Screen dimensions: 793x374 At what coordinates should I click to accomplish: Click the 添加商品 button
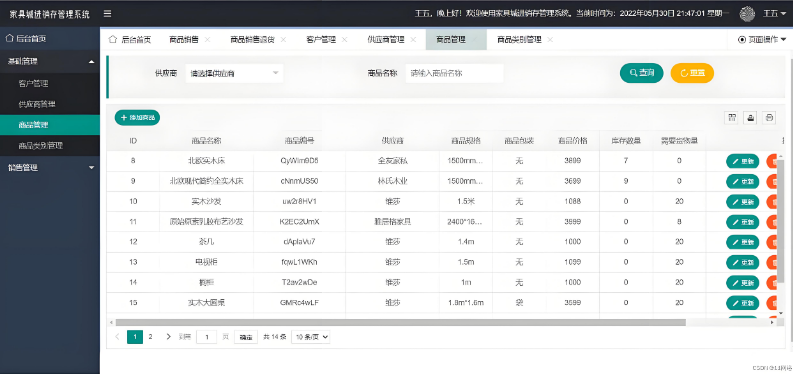138,118
